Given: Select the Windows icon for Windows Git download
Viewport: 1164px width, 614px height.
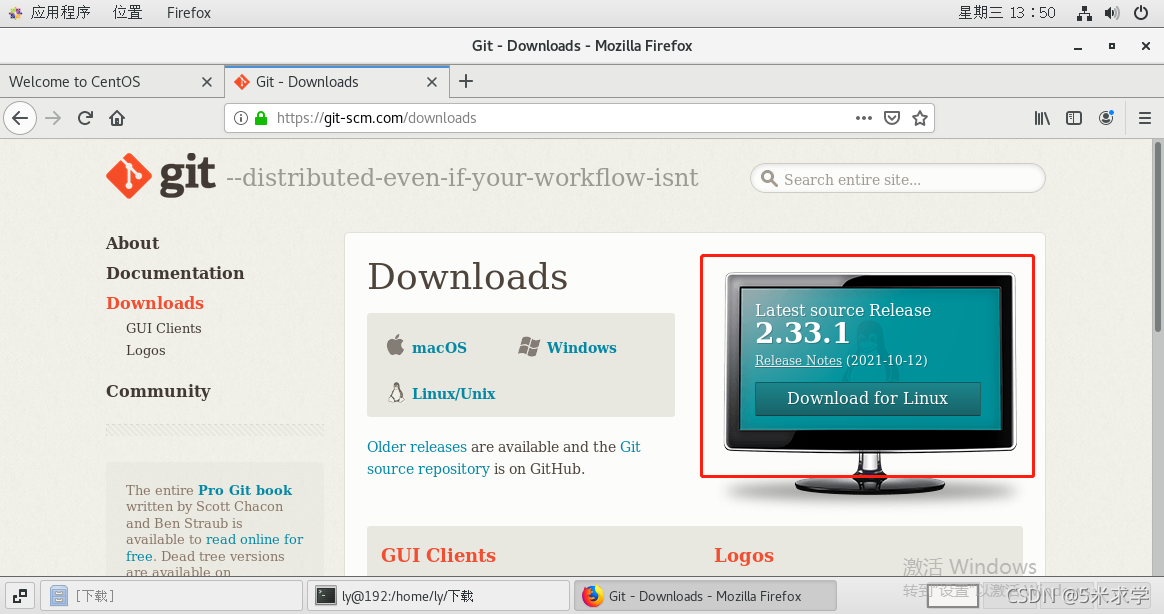Looking at the screenshot, I should point(527,346).
